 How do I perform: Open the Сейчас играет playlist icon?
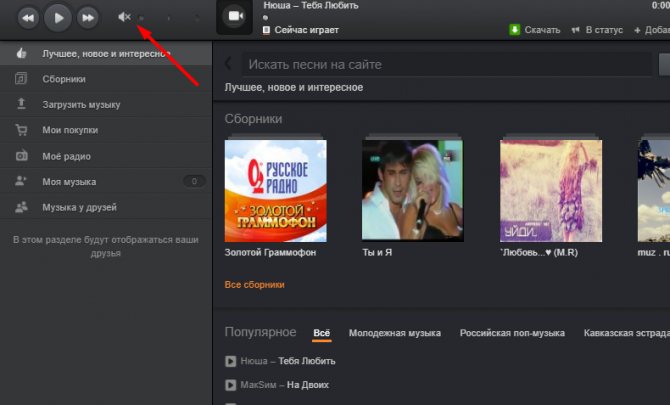[x=266, y=30]
